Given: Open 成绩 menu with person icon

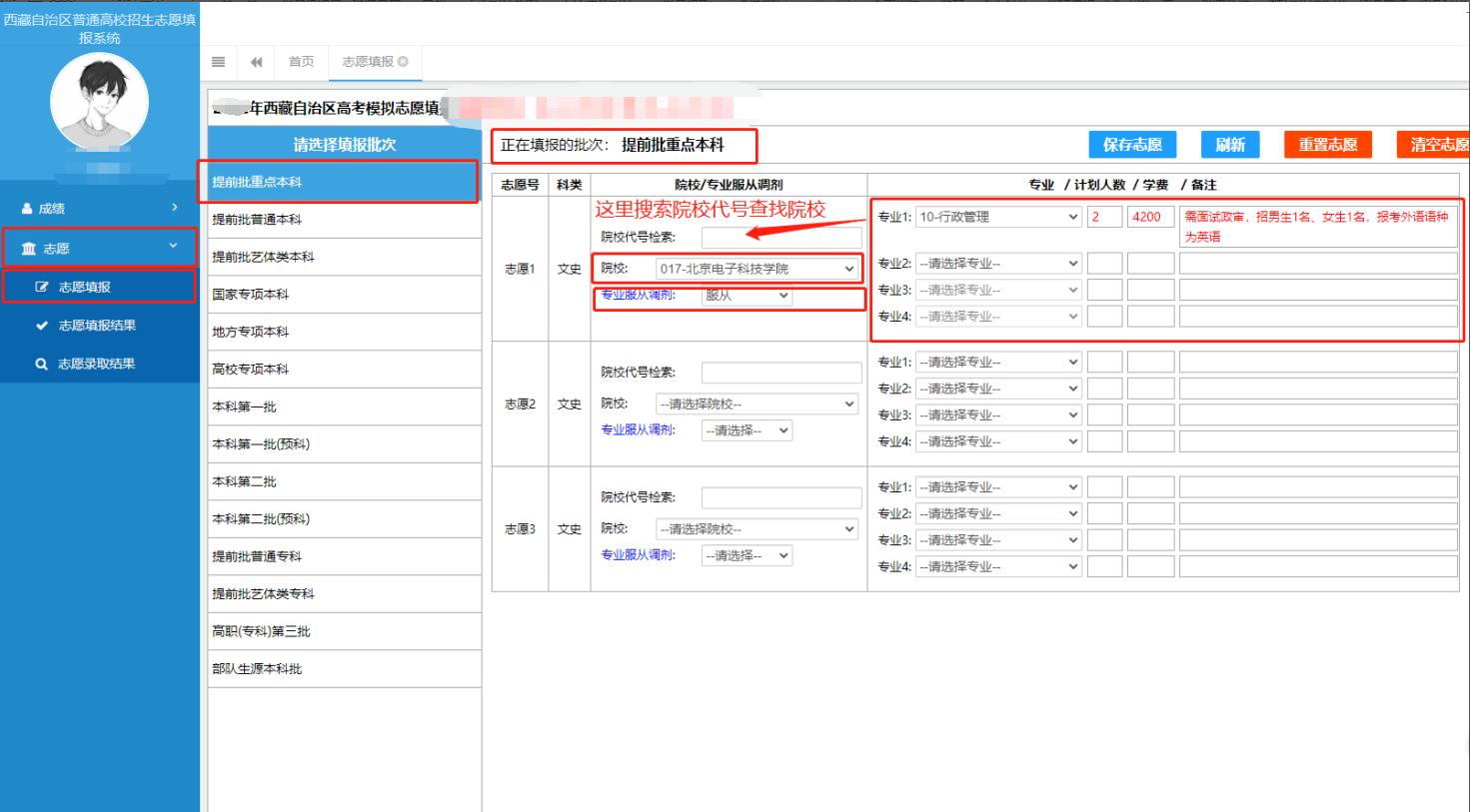Looking at the screenshot, I should 99,208.
